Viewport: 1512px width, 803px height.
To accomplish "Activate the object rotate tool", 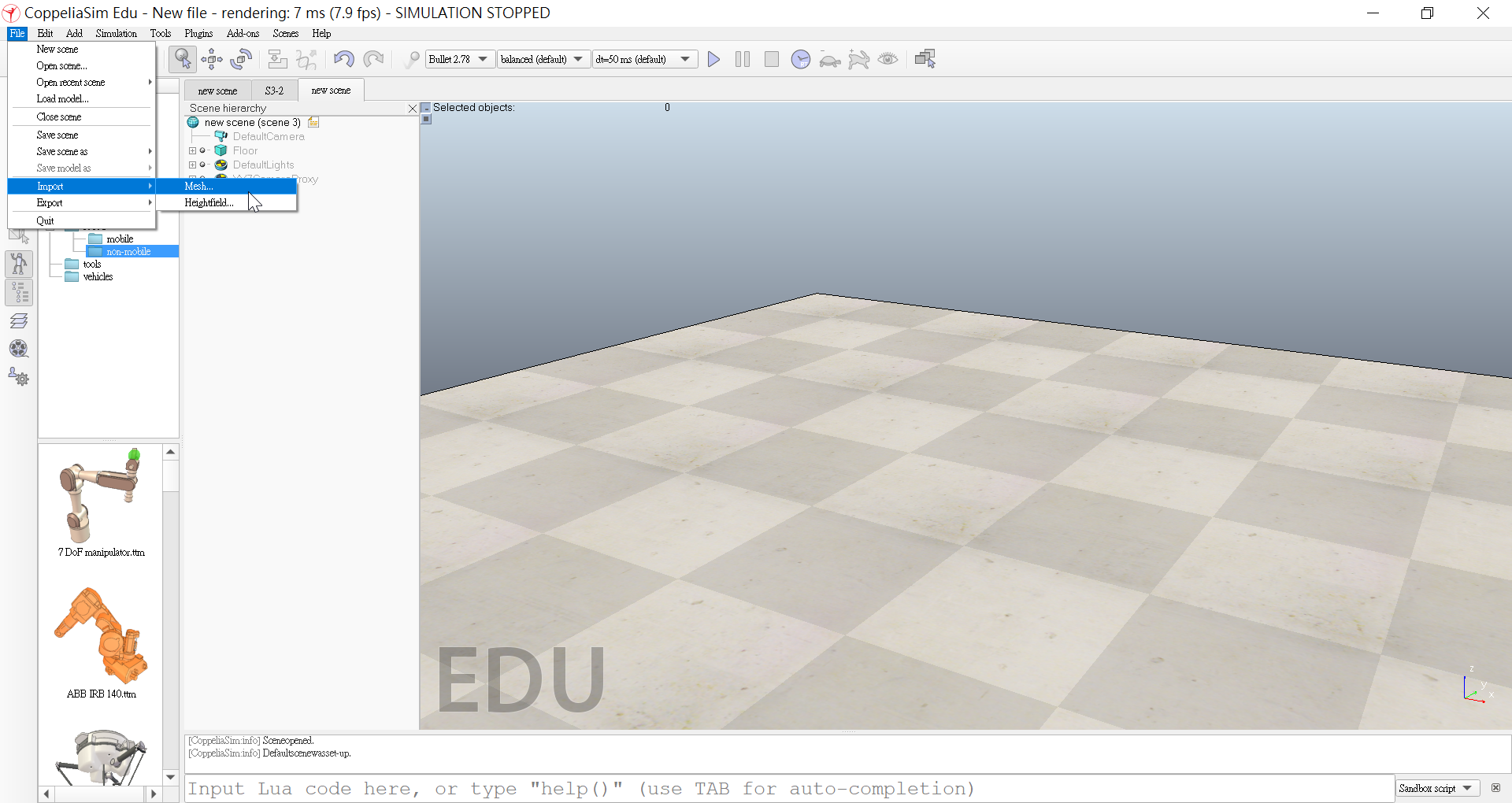I will (241, 59).
